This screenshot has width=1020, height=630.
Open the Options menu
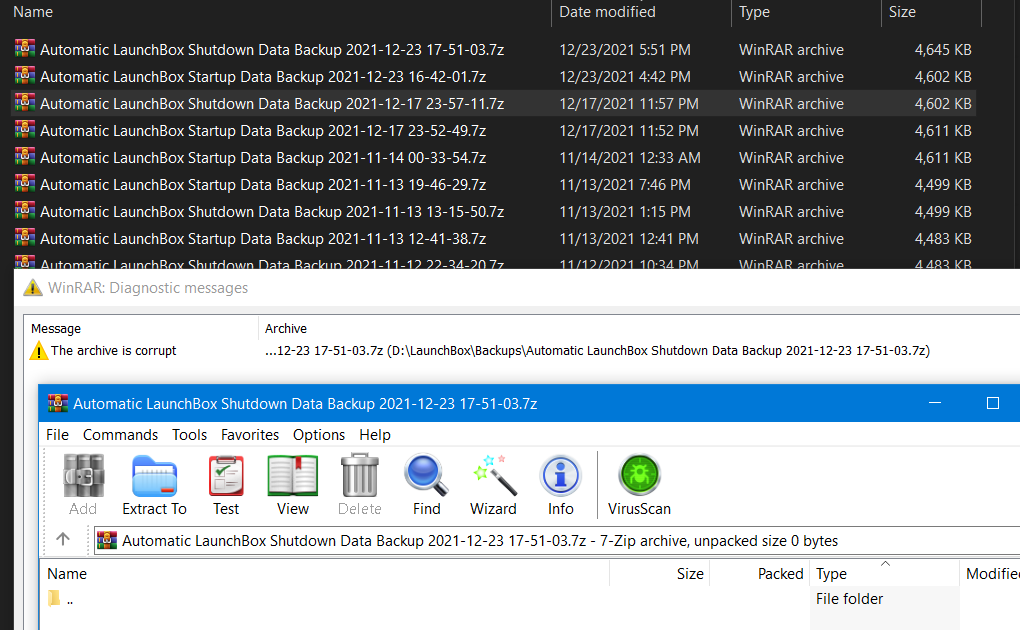pos(319,435)
